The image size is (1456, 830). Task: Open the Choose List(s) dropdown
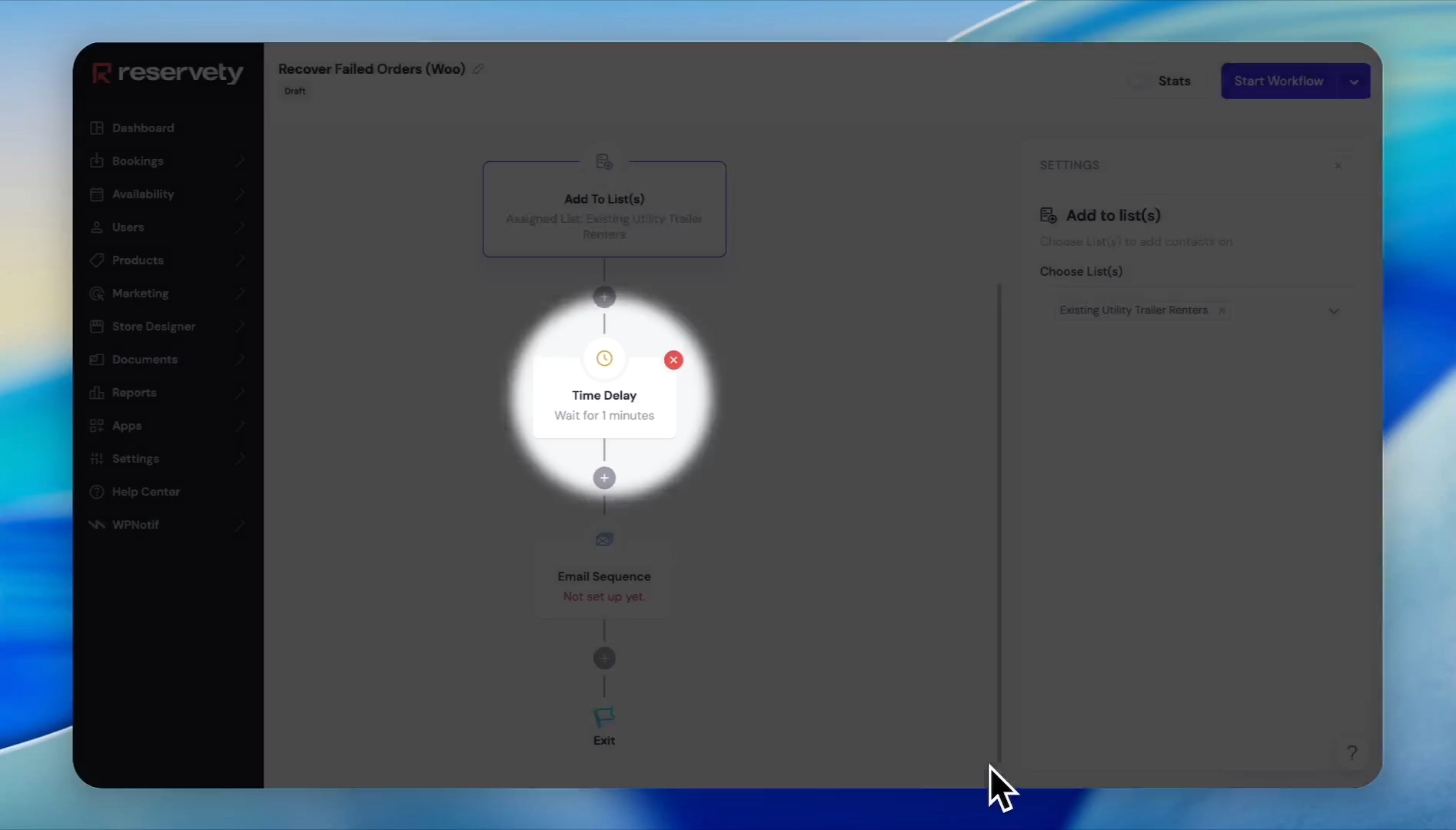(x=1334, y=311)
